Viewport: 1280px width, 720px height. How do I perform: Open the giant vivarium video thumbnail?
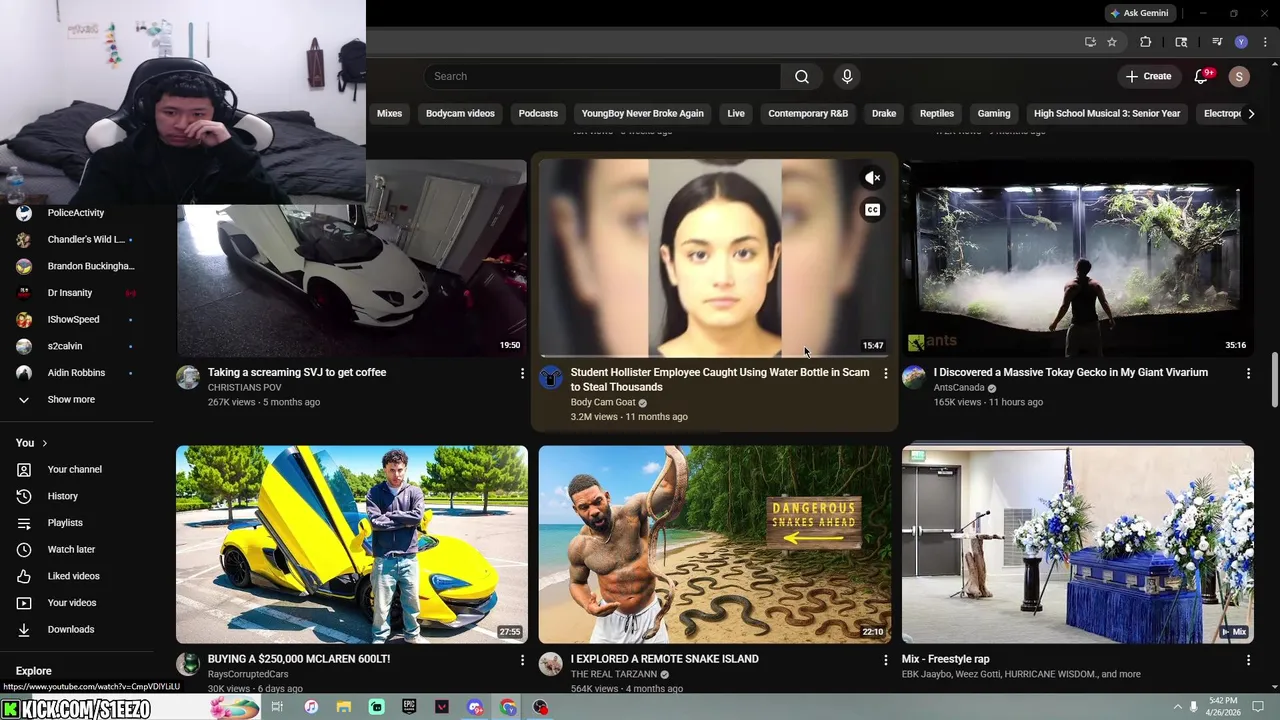(1077, 258)
